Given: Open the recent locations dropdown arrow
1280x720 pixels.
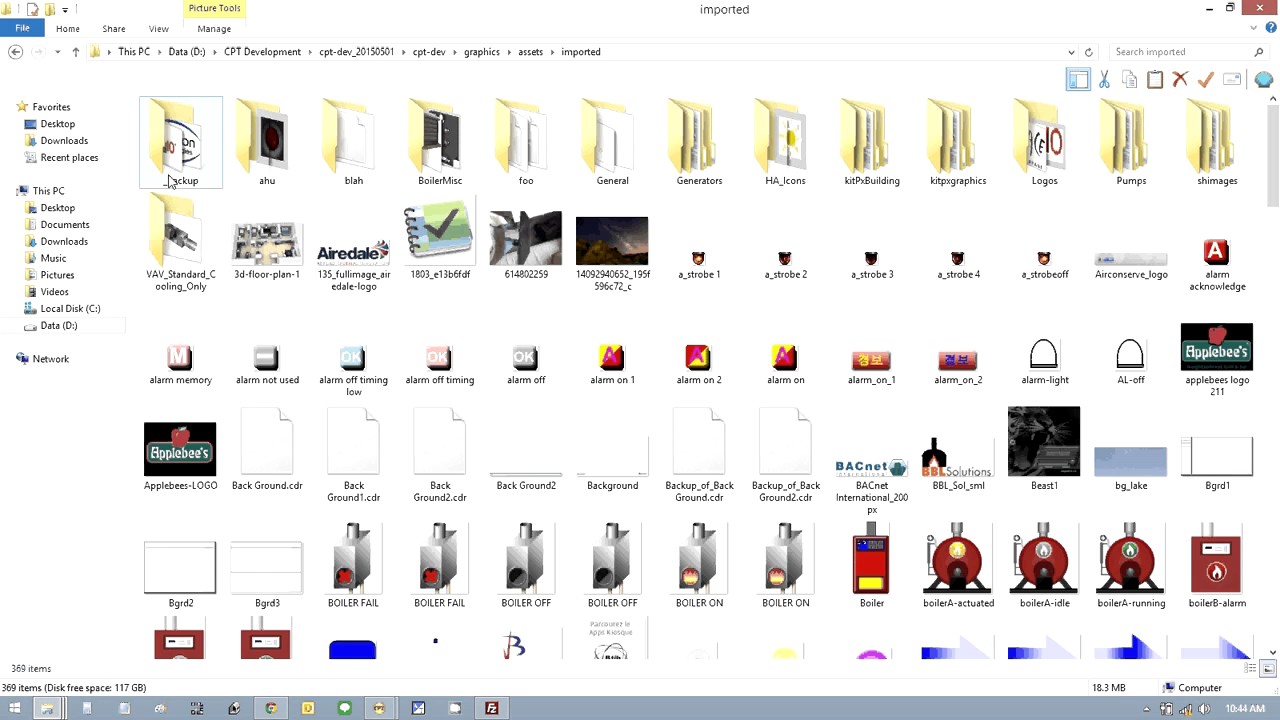Looking at the screenshot, I should point(57,52).
